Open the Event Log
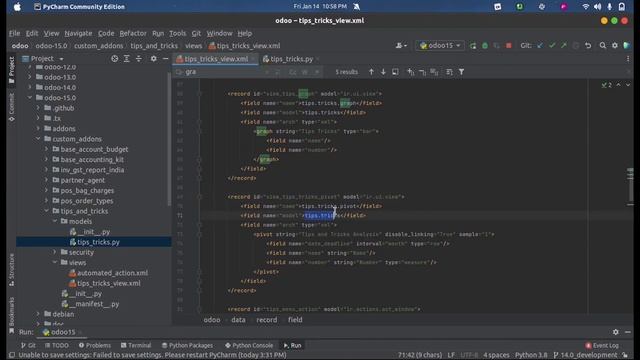640x360 pixels. click(602, 345)
